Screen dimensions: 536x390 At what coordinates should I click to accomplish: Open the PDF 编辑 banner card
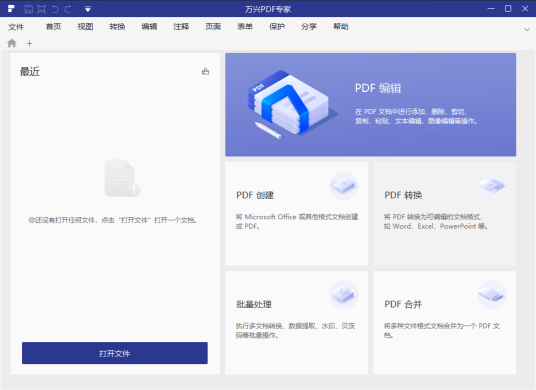tap(371, 105)
